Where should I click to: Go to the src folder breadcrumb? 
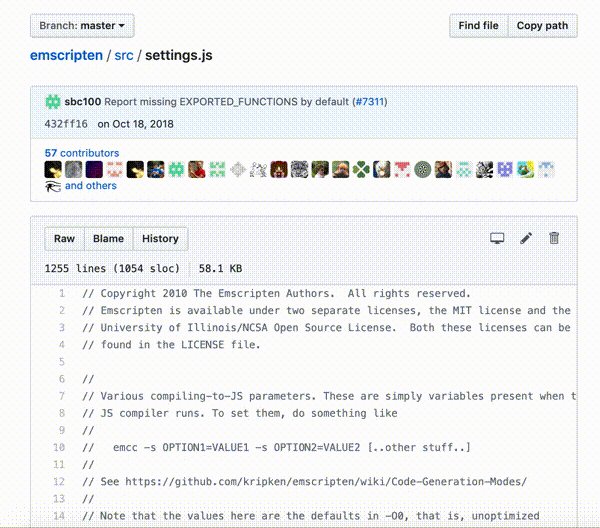124,55
